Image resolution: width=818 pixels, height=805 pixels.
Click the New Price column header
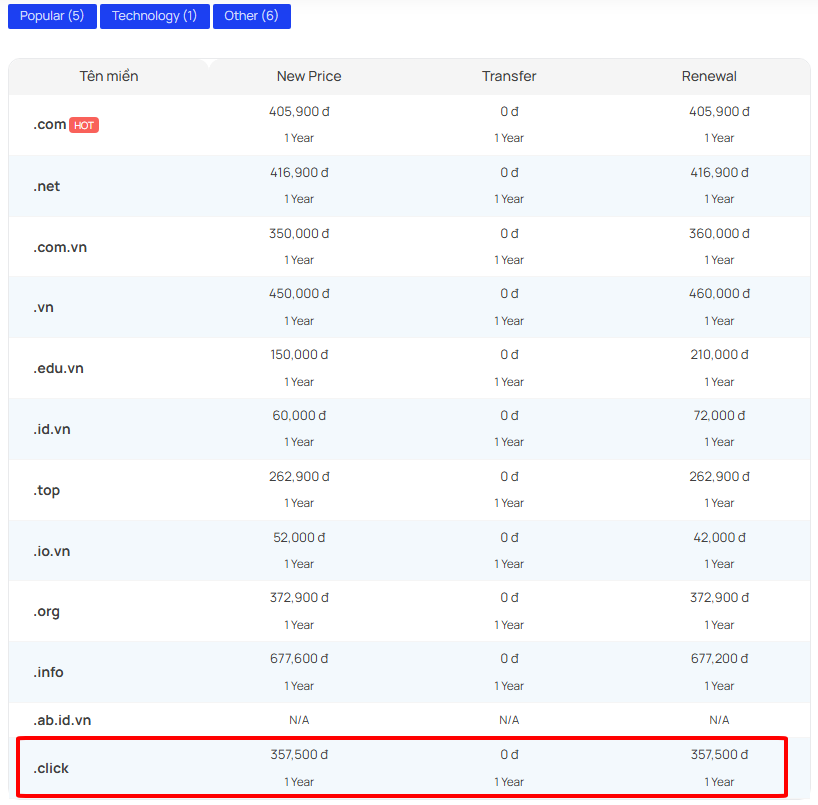coord(309,76)
